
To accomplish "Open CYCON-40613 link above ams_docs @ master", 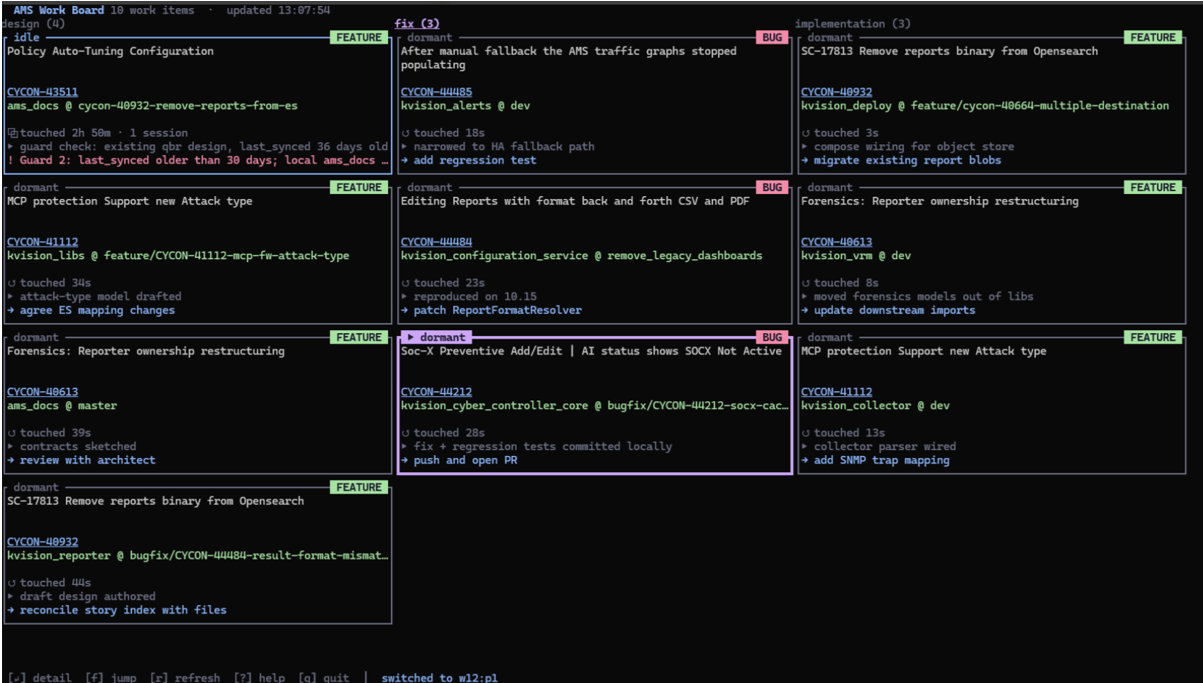I will pos(42,392).
